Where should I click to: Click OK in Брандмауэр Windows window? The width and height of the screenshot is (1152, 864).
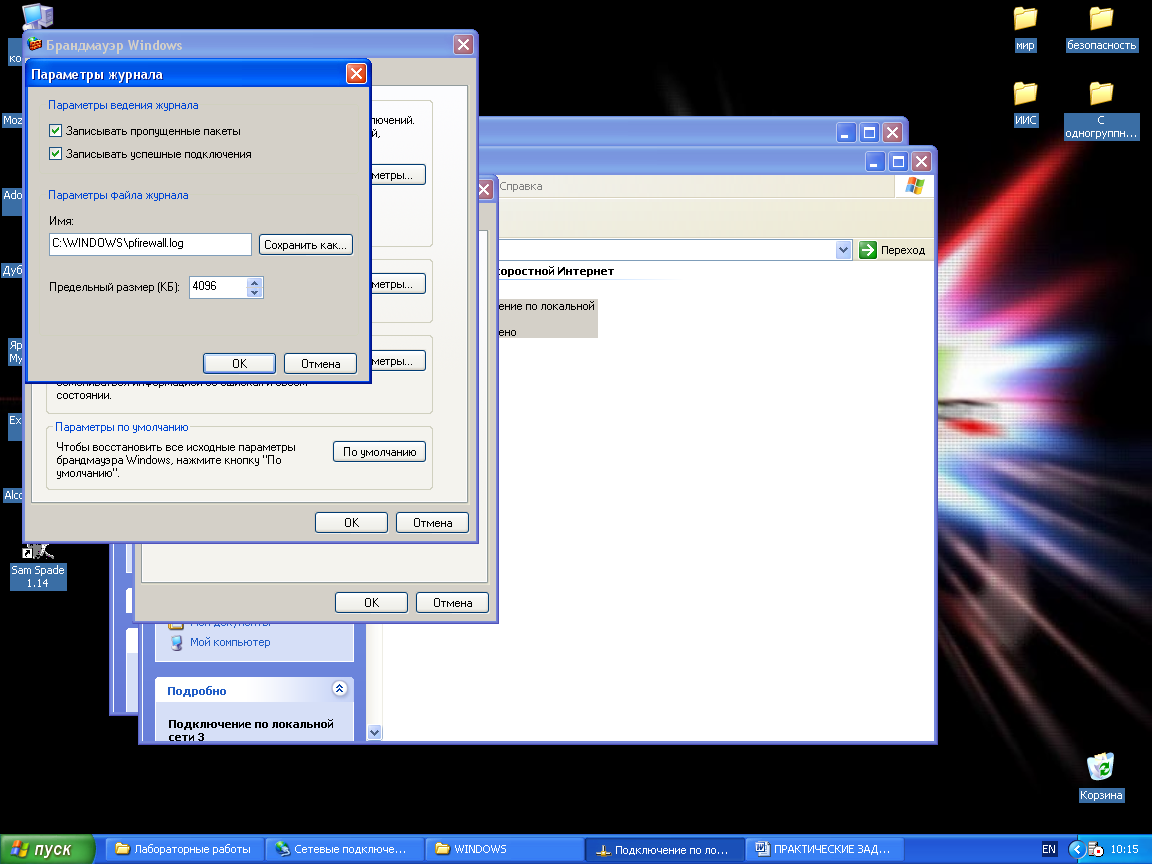351,522
